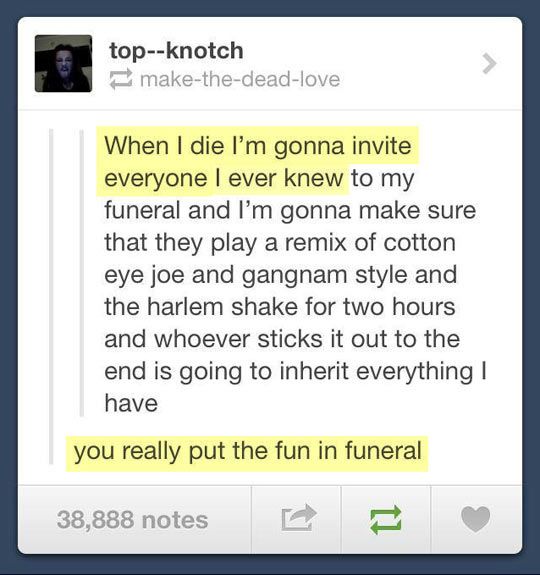View the 38,888 notes list
Screen dimensions: 540x575
click(x=132, y=520)
